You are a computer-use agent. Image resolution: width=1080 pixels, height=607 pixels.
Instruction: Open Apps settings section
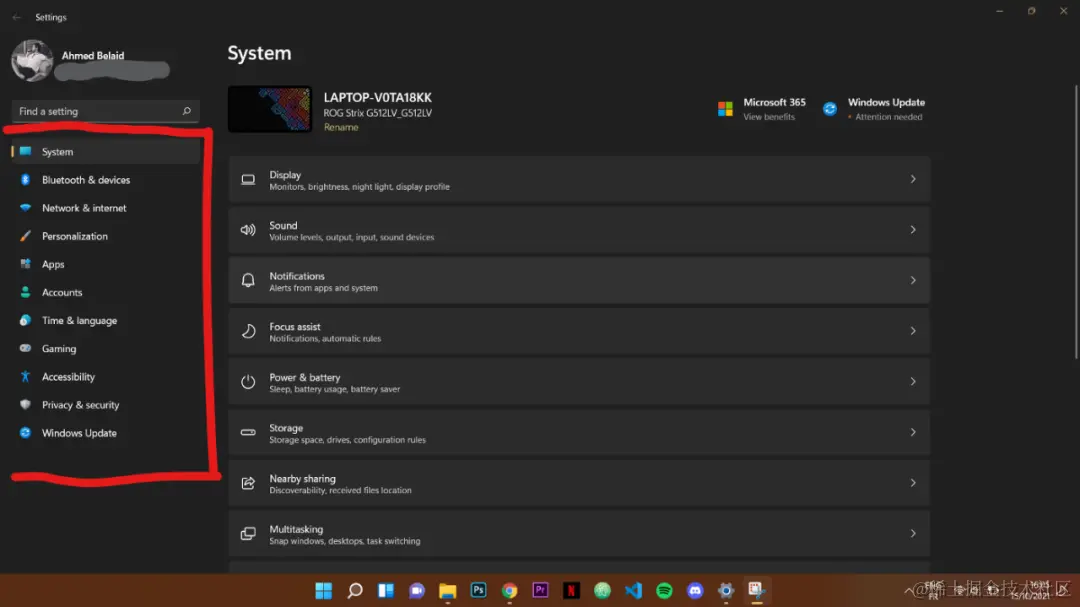105,265
